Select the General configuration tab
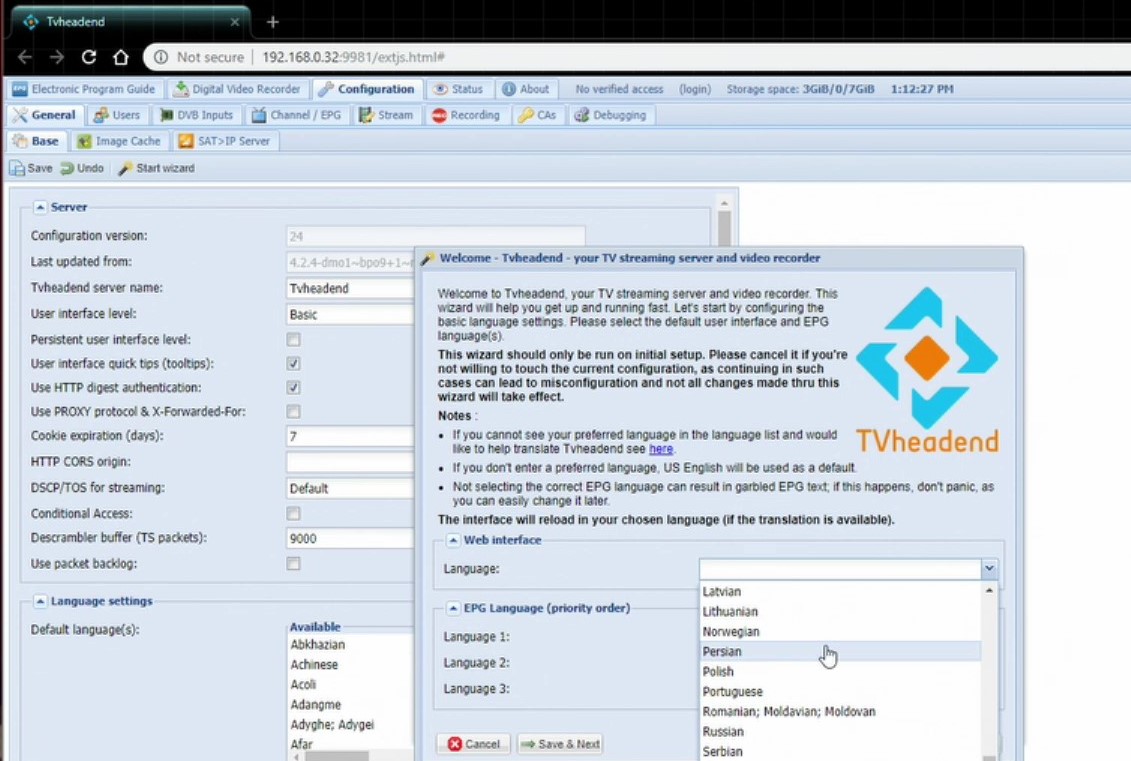Image resolution: width=1131 pixels, height=761 pixels. click(45, 115)
